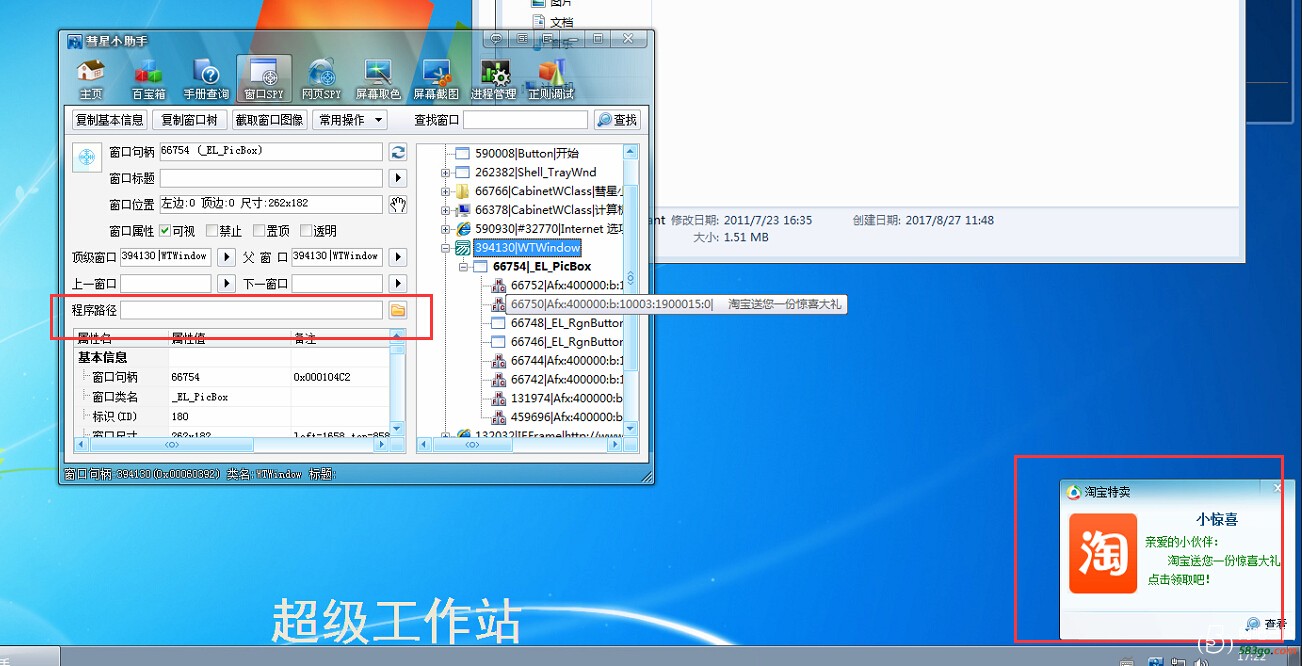The image size is (1302, 666).
Task: Select 66744 Afx tree row
Action: (x=566, y=360)
